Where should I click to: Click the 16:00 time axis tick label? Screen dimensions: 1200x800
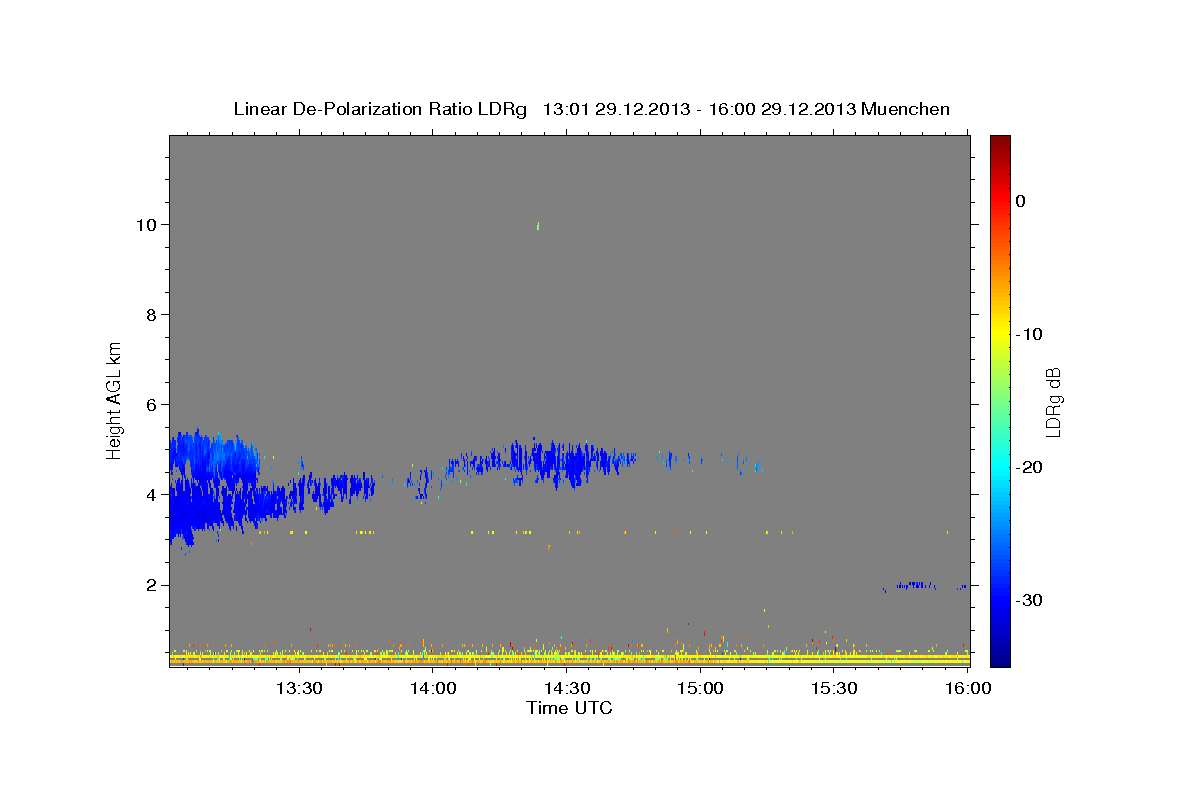pos(967,689)
